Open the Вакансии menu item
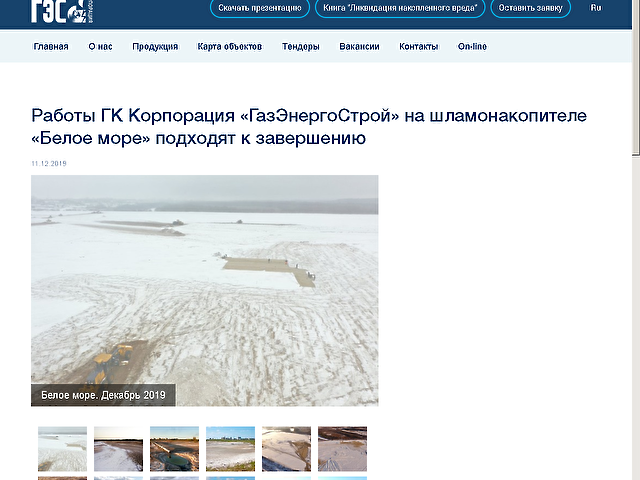The image size is (640, 480). point(360,47)
